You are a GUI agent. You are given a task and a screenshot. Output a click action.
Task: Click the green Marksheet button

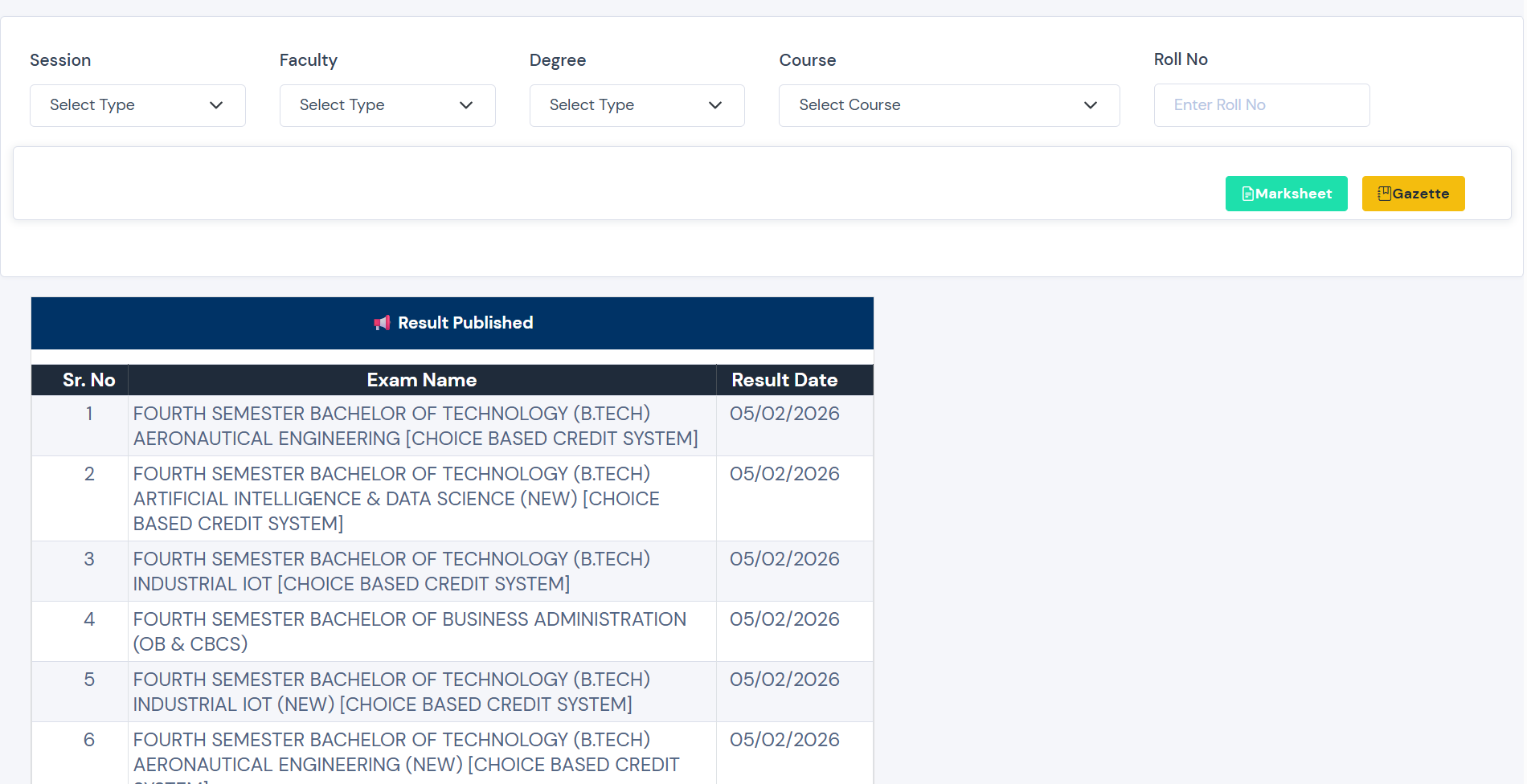[1286, 193]
